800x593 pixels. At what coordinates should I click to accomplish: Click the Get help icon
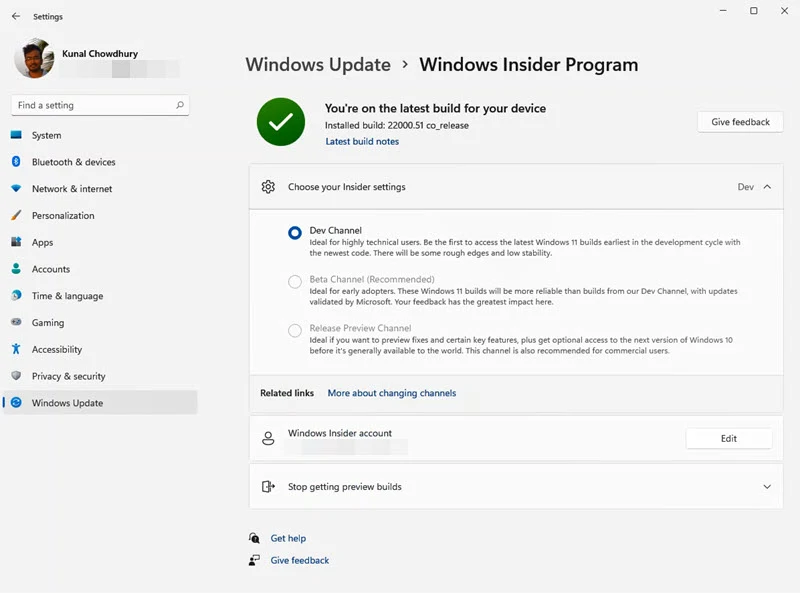point(254,538)
